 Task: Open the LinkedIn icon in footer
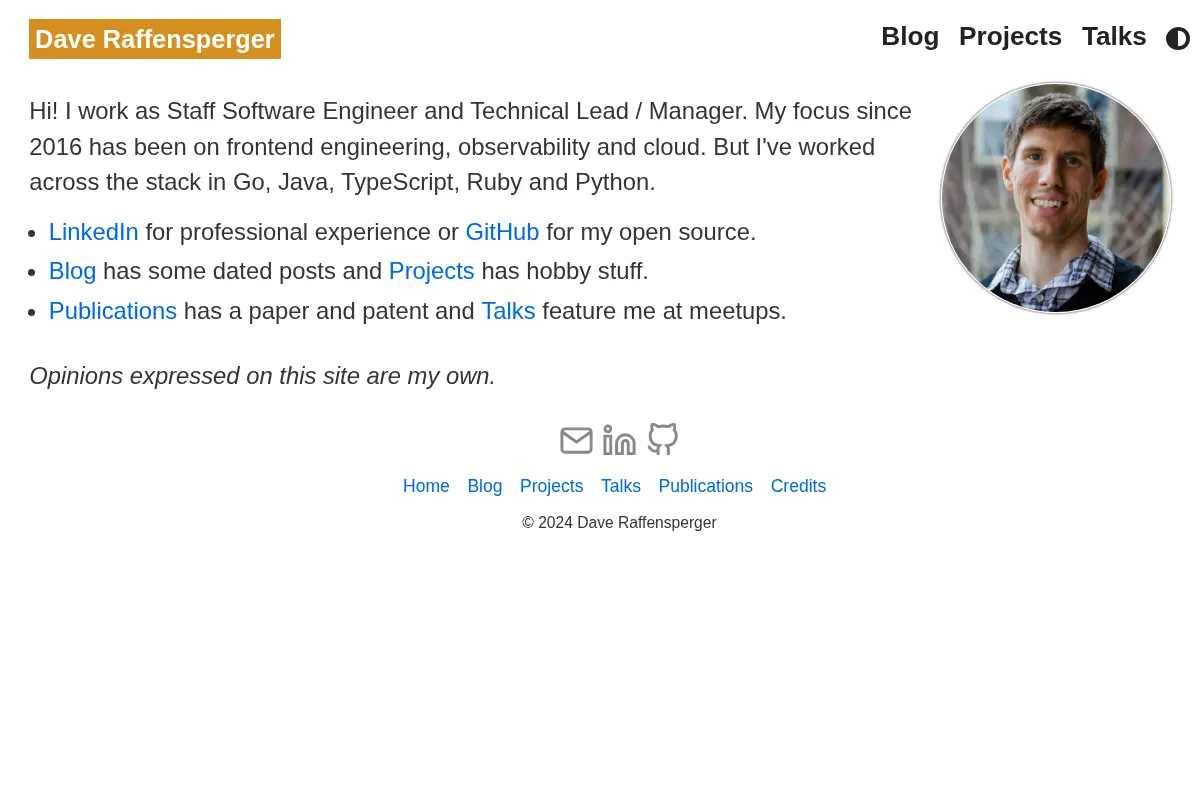(619, 440)
